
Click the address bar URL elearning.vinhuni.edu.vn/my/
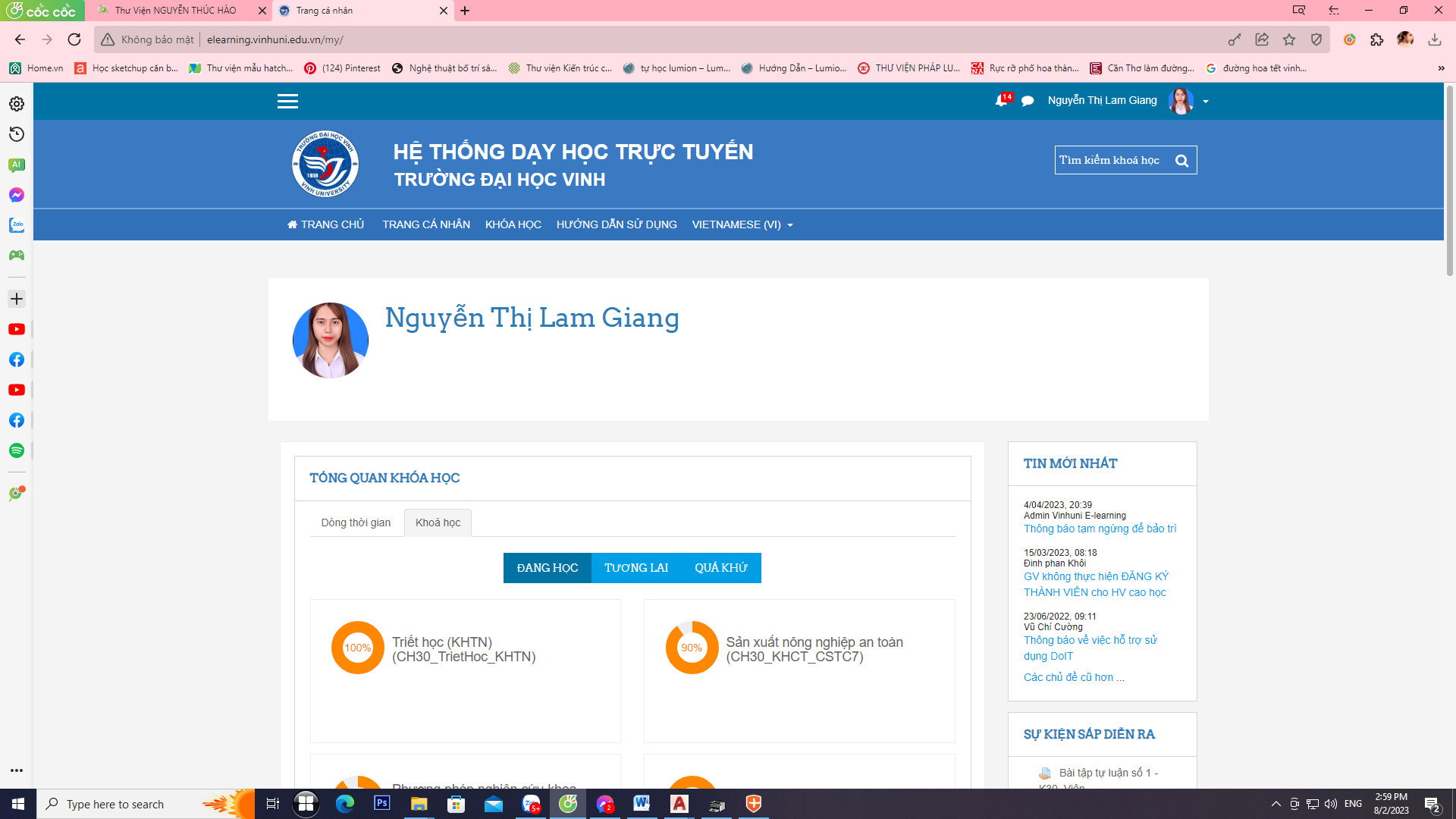click(x=275, y=39)
